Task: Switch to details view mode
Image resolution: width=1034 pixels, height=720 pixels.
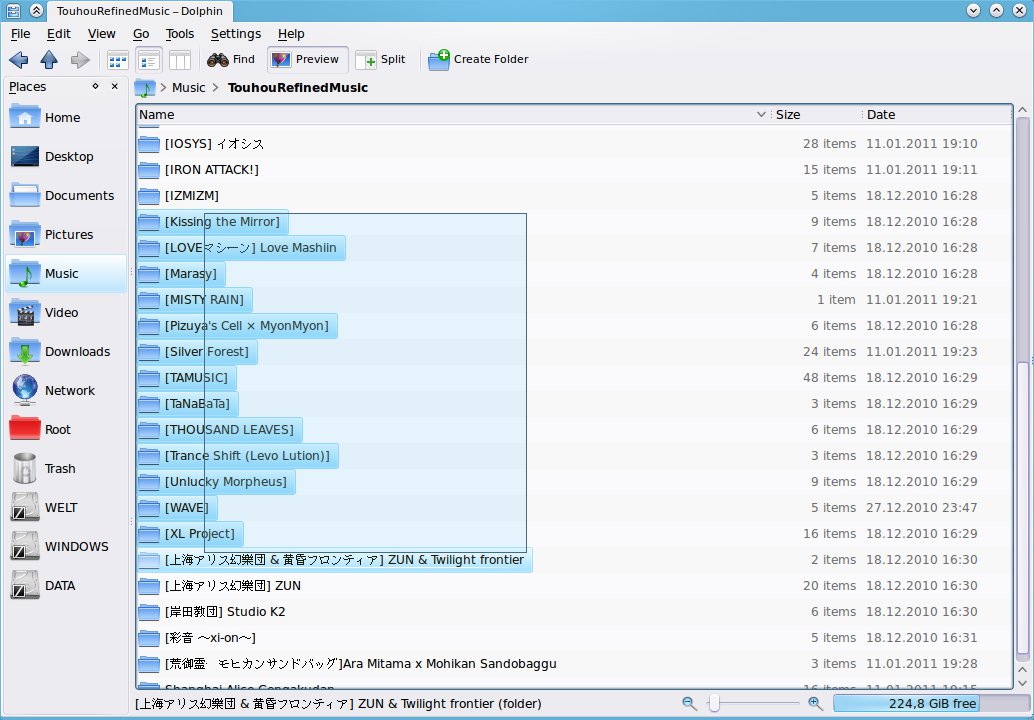Action: click(x=149, y=60)
